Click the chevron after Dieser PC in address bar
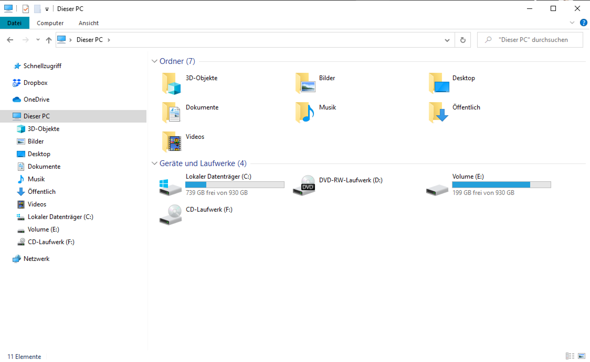 click(x=109, y=40)
